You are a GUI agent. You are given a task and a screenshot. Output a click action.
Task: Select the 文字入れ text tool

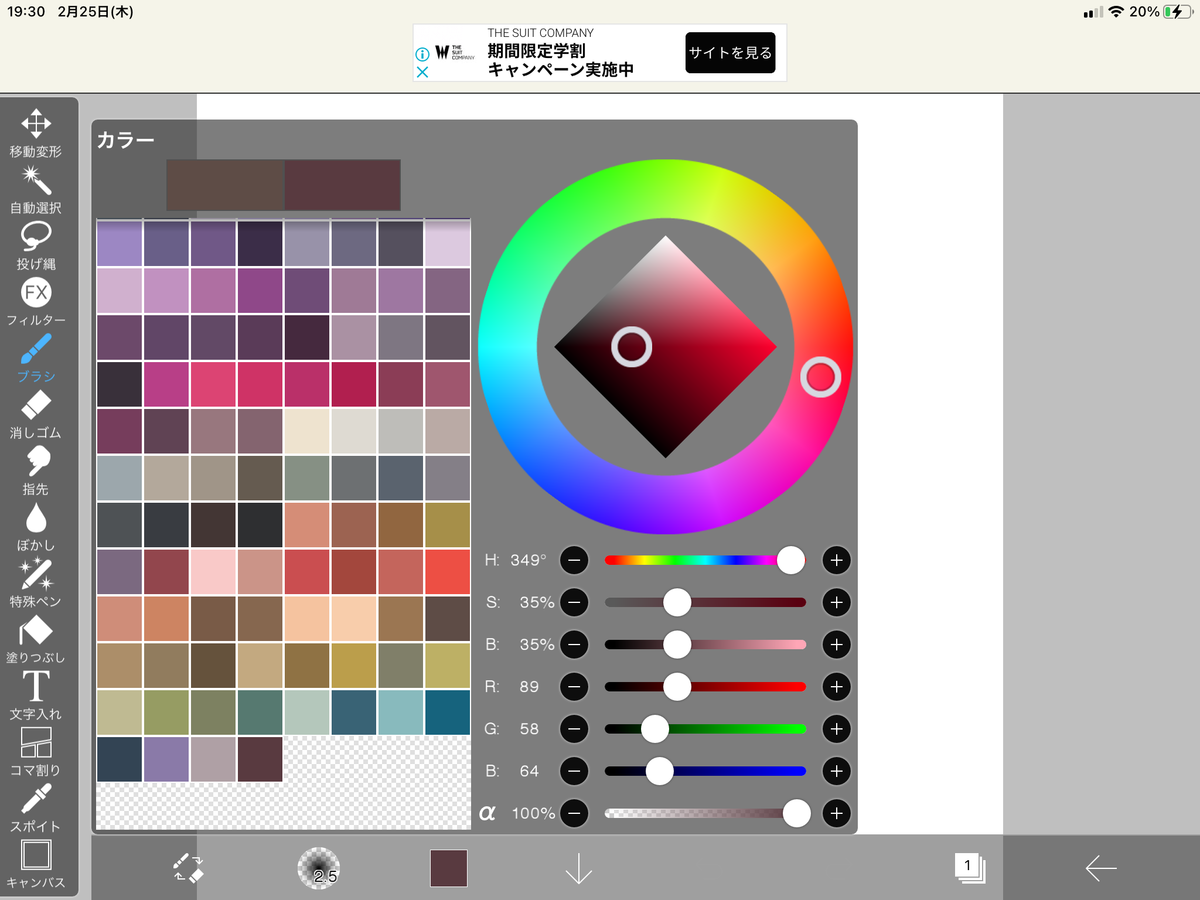[36, 695]
